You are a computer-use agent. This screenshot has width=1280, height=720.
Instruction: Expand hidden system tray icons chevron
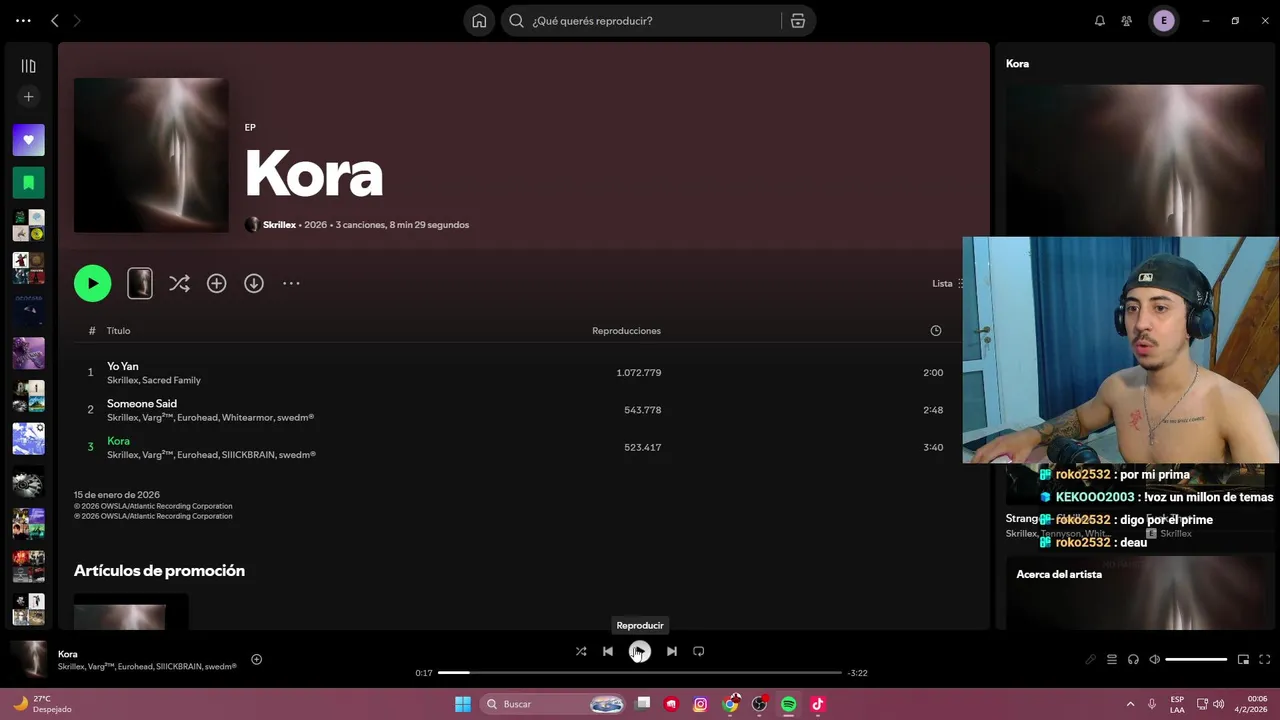[x=1130, y=704]
